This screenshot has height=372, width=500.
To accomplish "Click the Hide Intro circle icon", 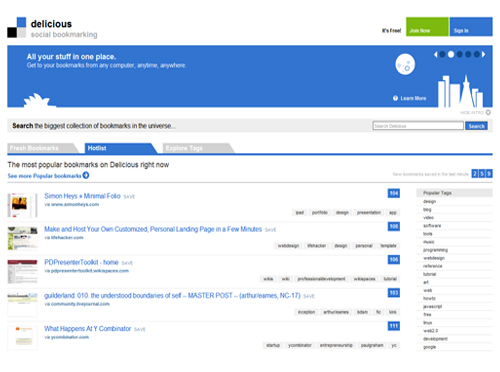I will click(488, 112).
